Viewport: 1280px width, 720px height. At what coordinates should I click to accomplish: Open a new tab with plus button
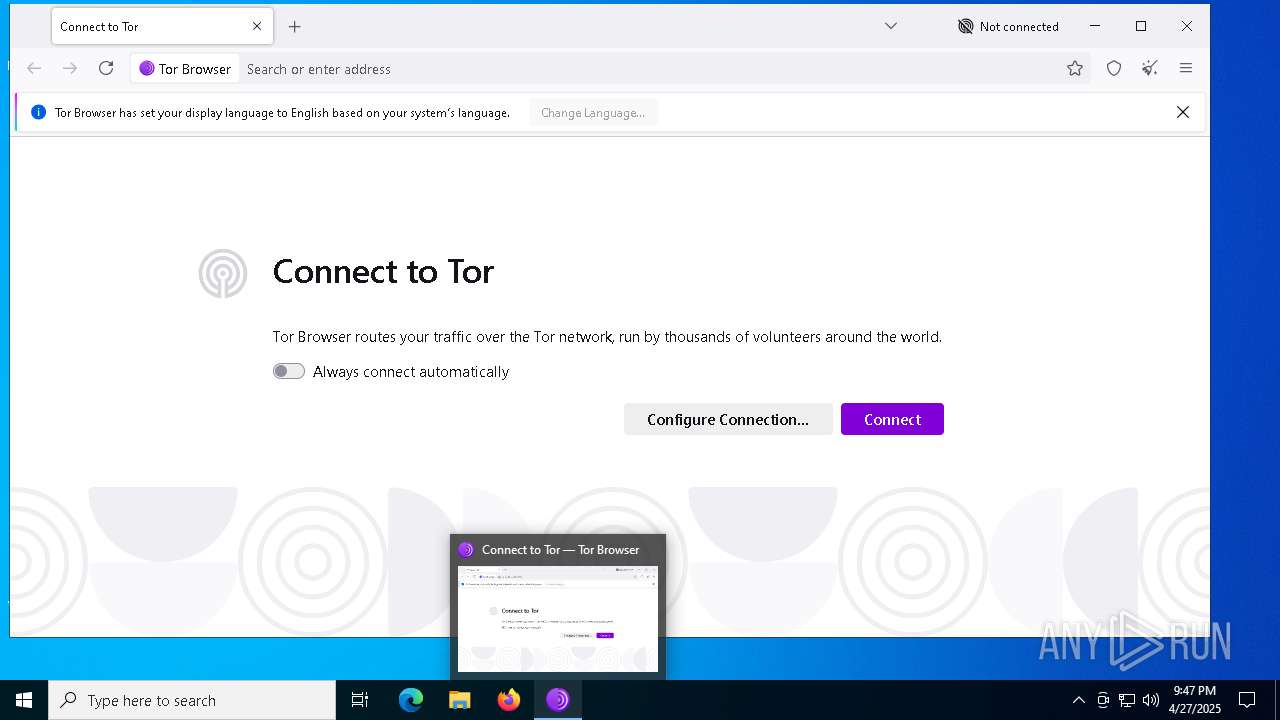coord(294,27)
